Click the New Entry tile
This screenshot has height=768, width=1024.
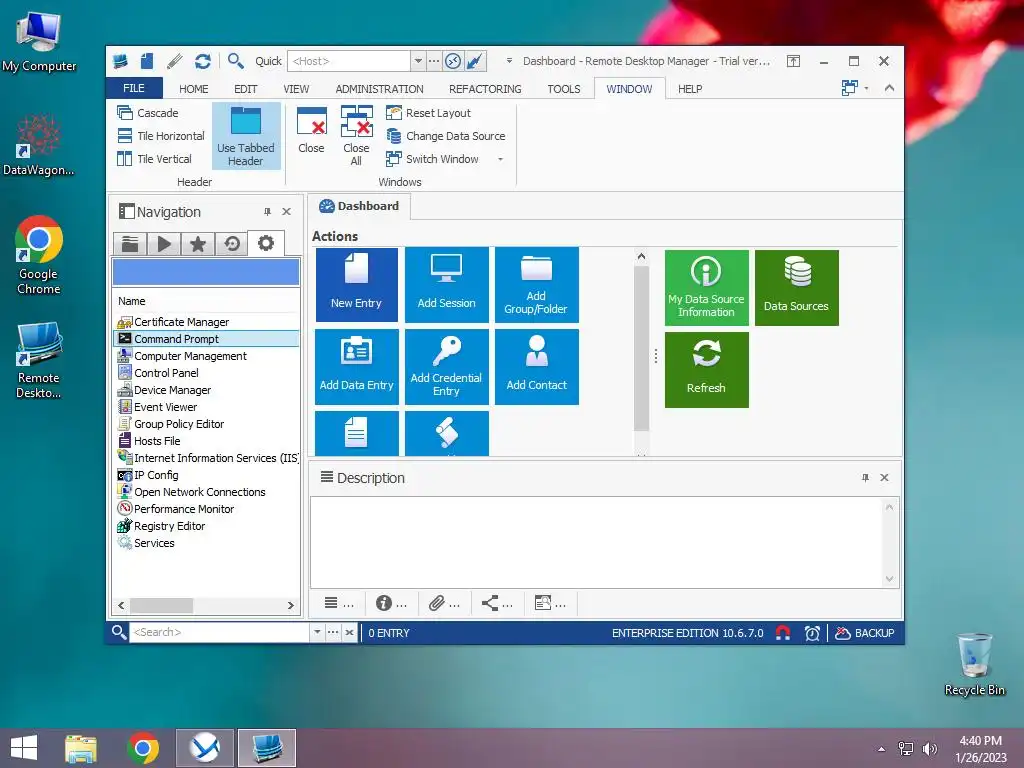(x=357, y=285)
